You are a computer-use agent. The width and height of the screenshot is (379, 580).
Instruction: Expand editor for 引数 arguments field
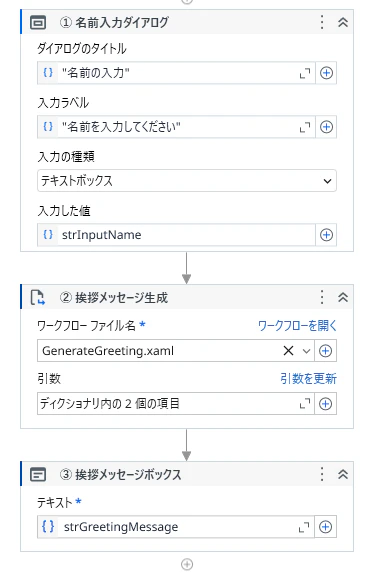tap(305, 404)
